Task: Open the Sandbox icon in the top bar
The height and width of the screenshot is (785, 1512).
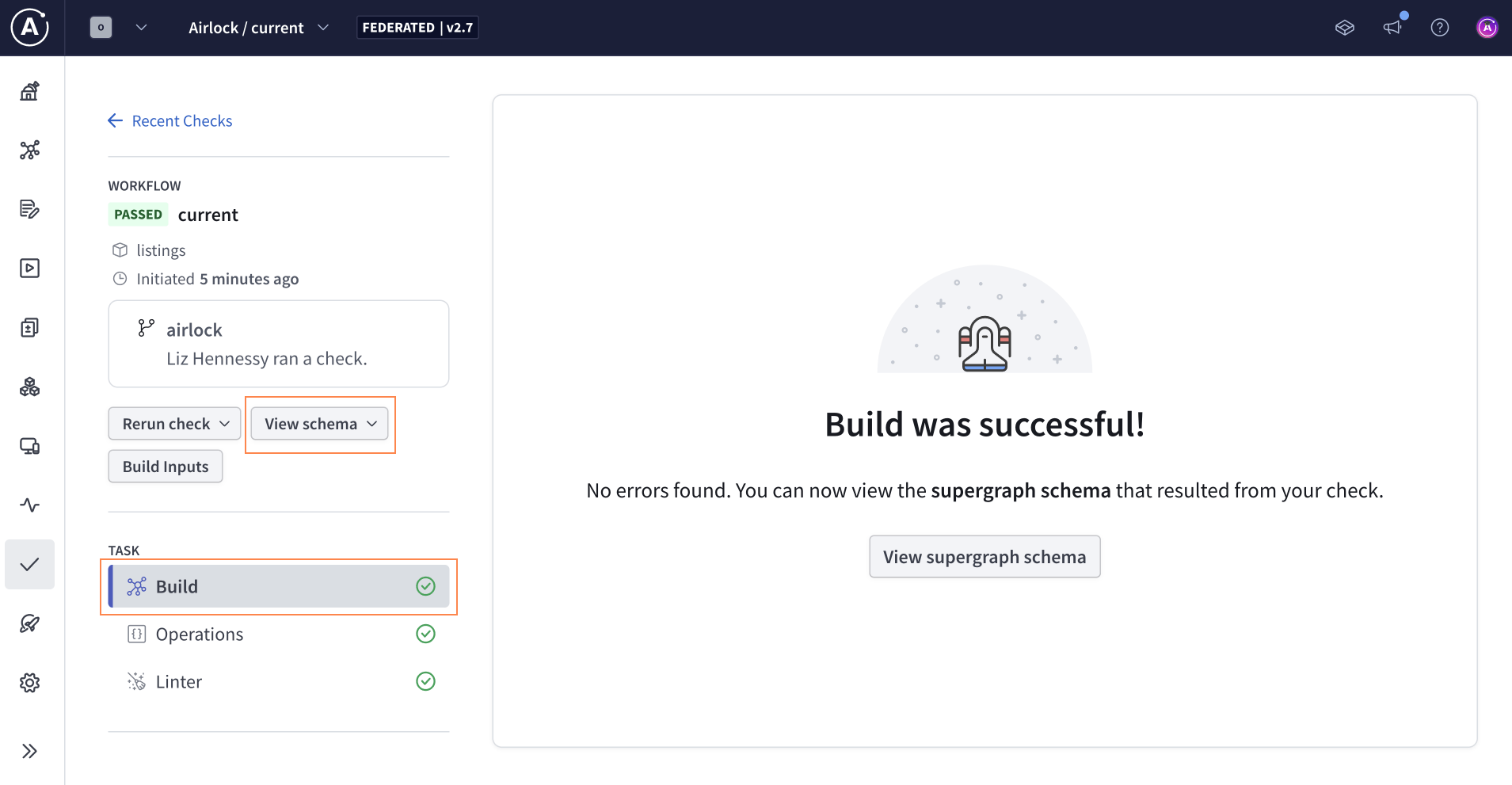Action: tap(1344, 27)
